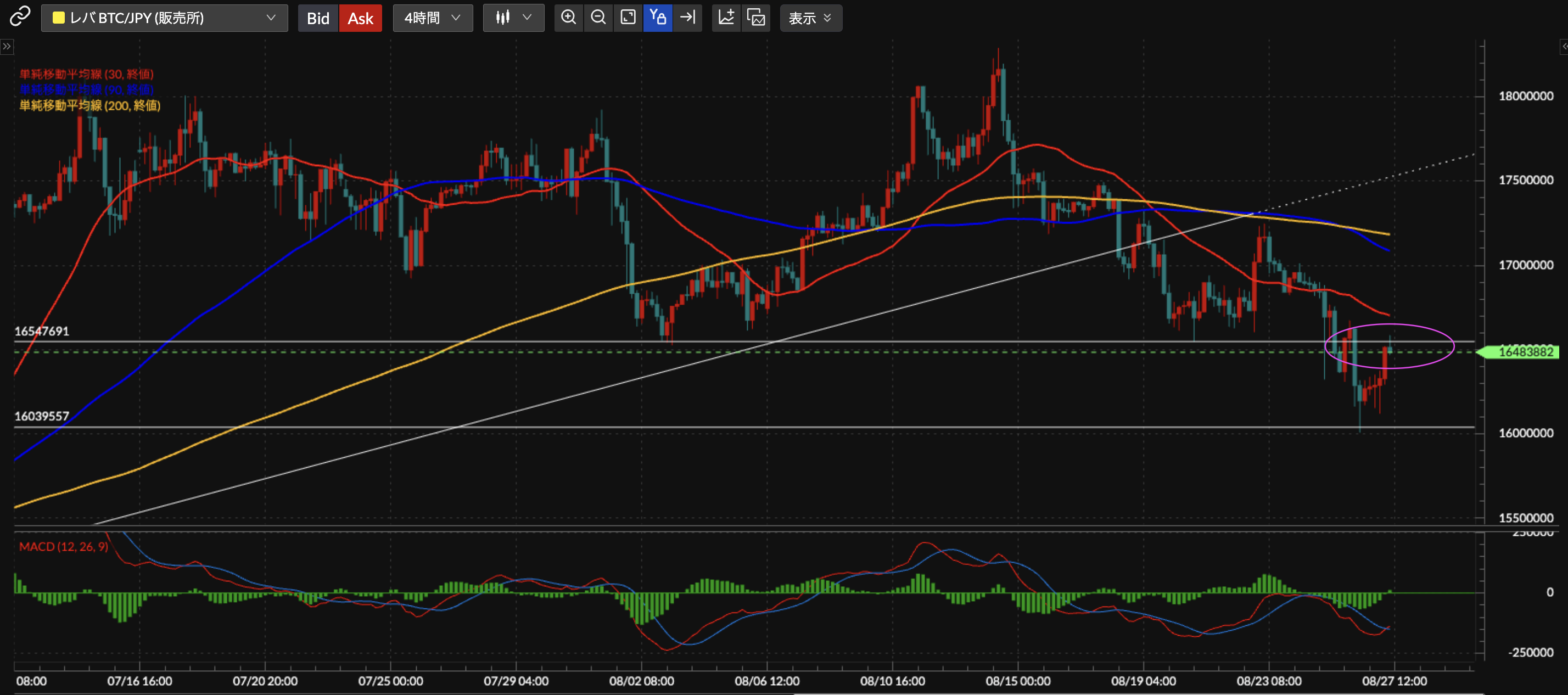Screen dimensions: 1568x695
Task: Click the chart link chain icon
Action: tap(19, 17)
